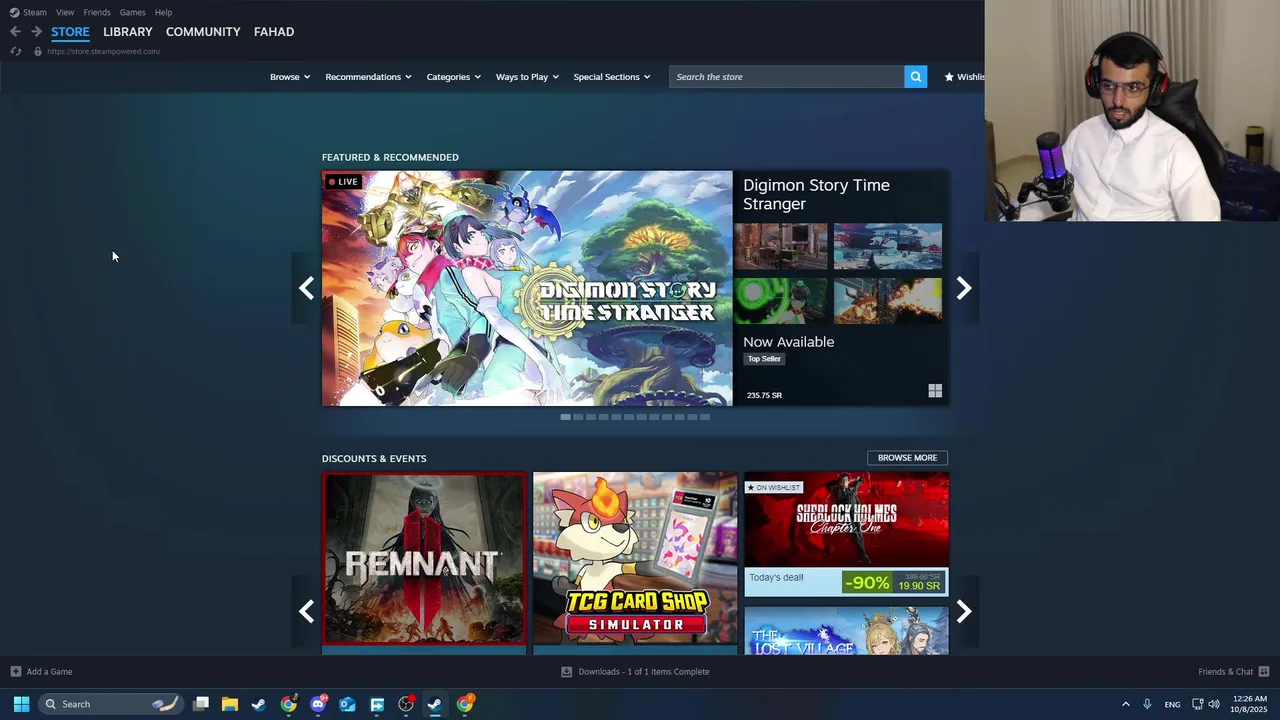Click the Steam logo in title bar
Viewport: 1280px width, 720px height.
click(14, 12)
